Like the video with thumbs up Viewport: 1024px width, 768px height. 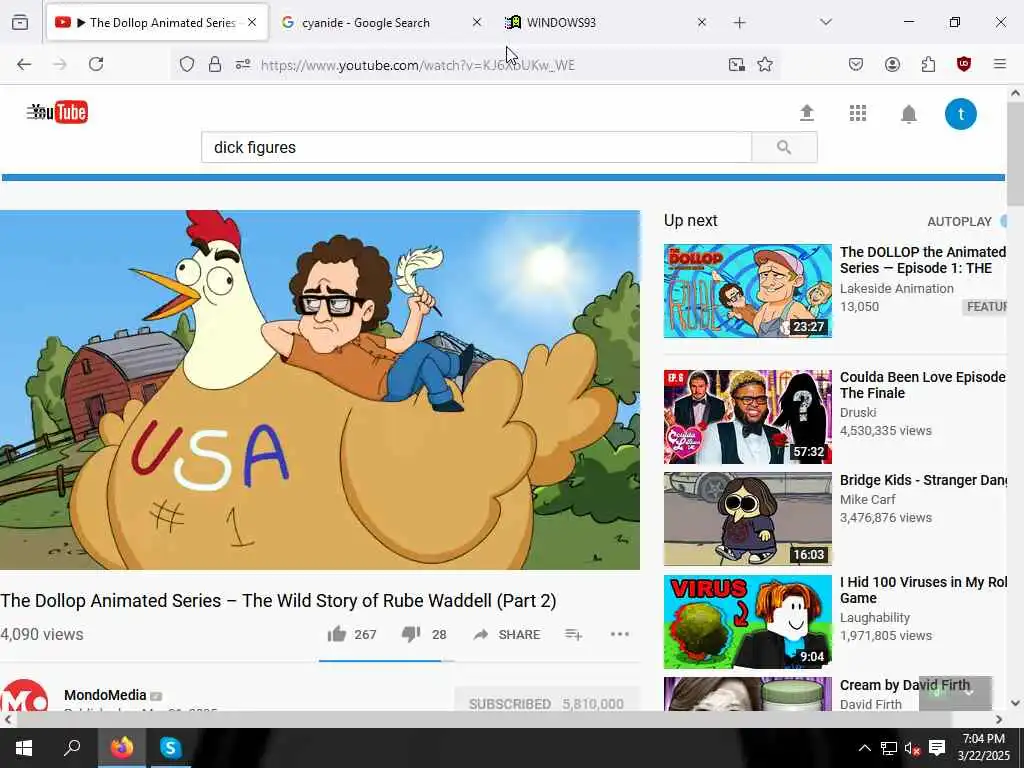click(x=336, y=634)
